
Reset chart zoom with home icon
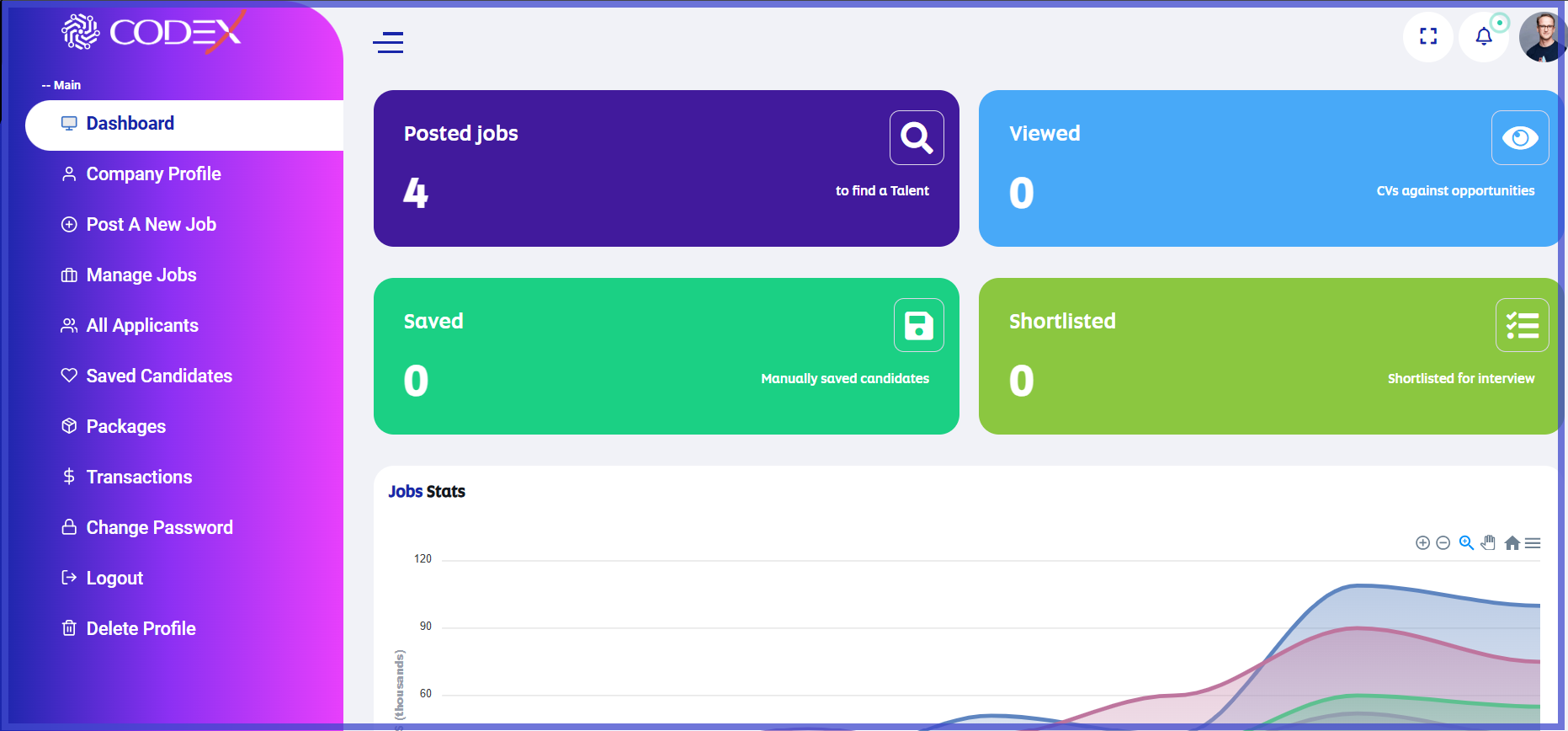coord(1512,543)
